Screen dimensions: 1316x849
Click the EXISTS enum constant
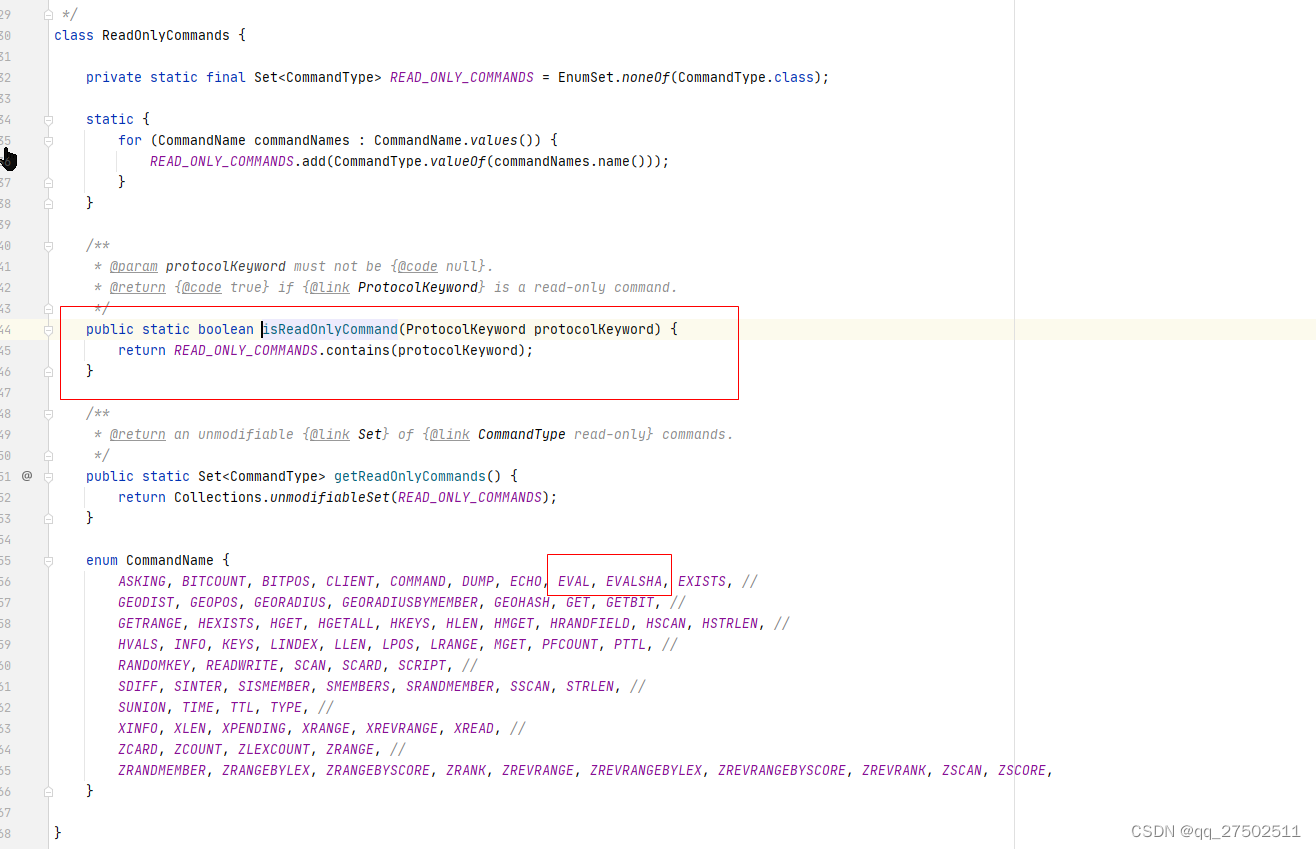[x=702, y=581]
